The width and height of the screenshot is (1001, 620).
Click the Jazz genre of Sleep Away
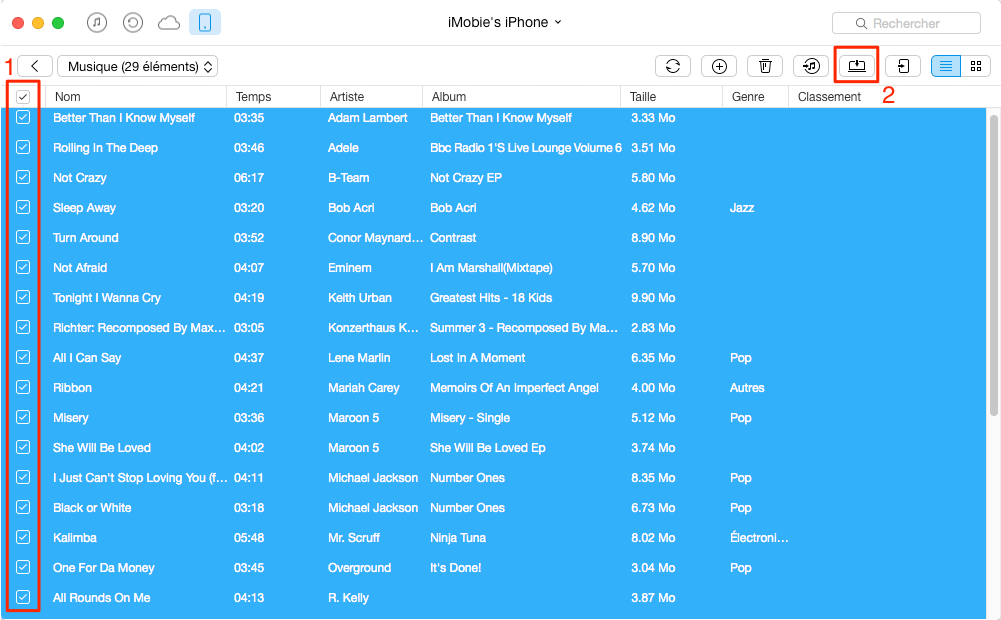[x=742, y=208]
